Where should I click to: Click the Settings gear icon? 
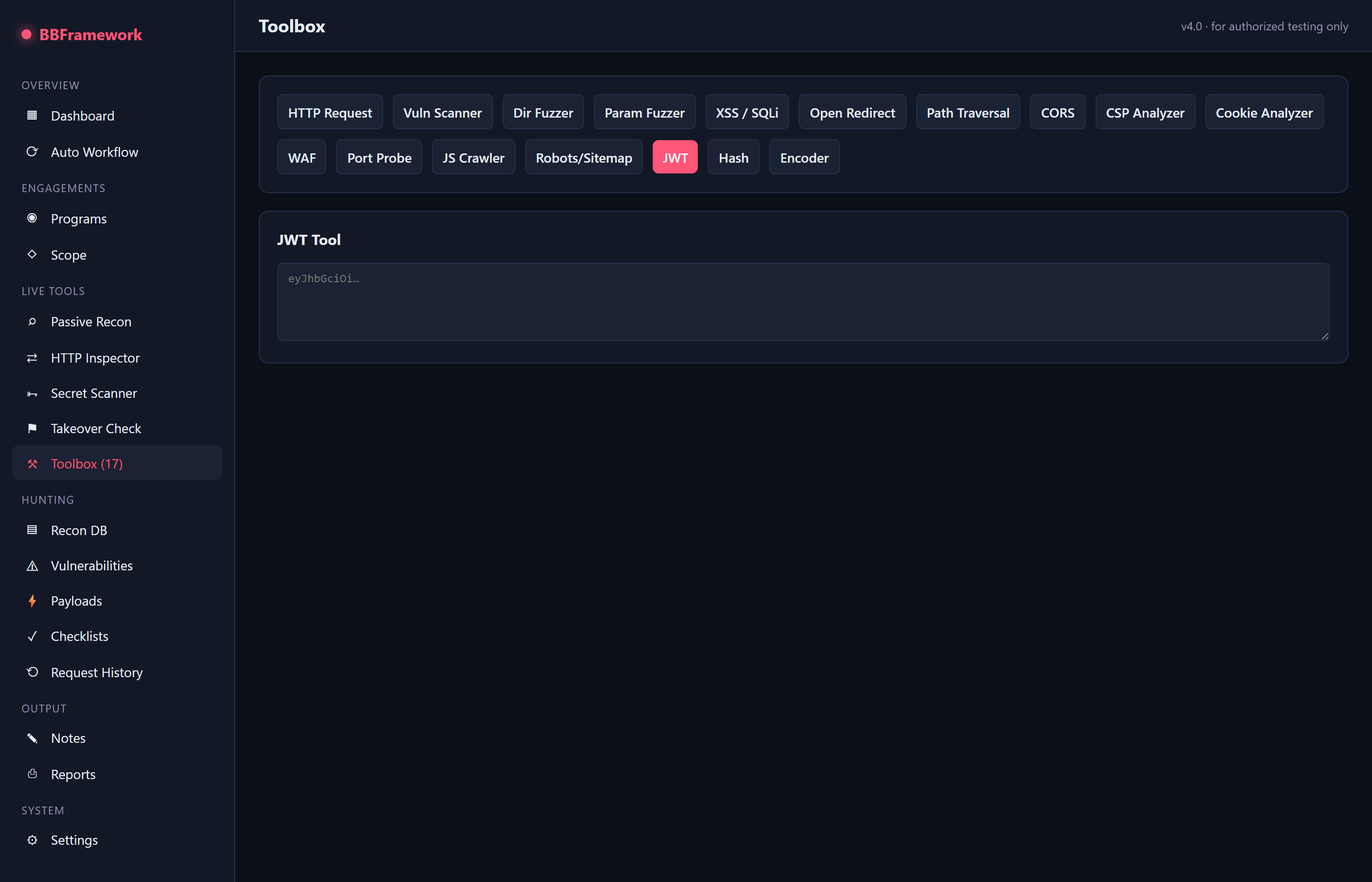(32, 840)
